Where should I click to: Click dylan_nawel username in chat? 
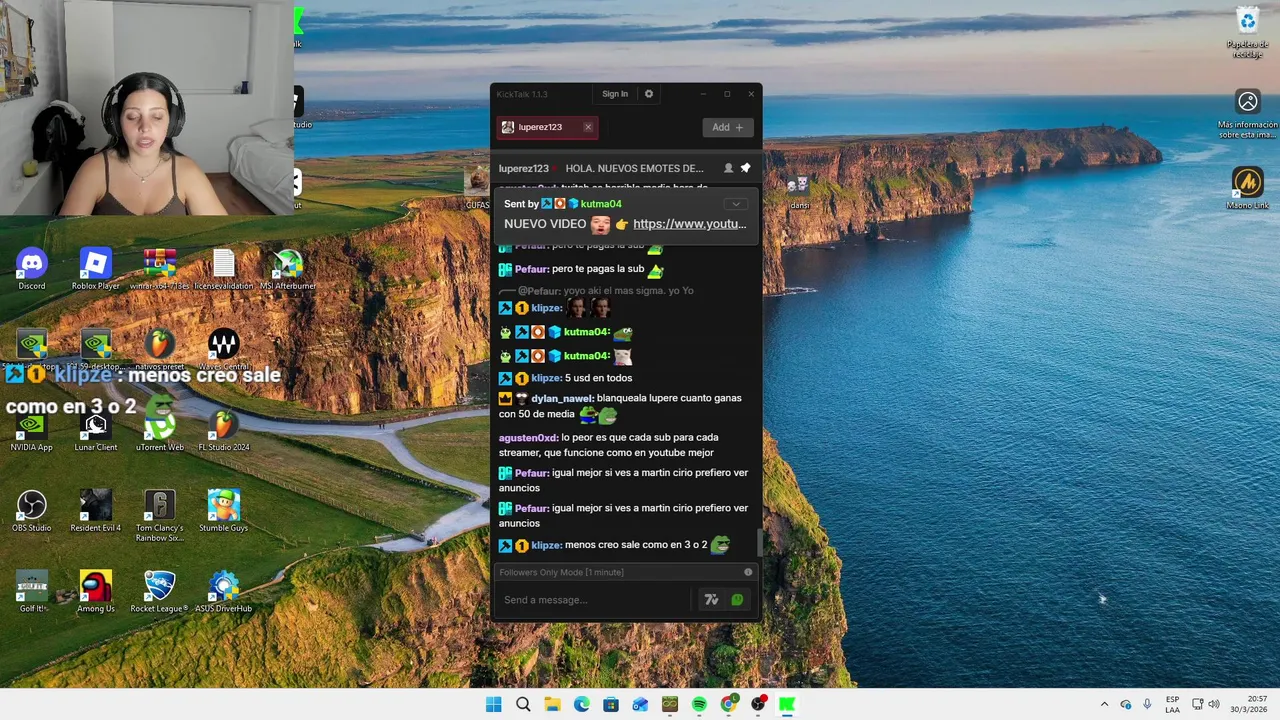click(561, 398)
